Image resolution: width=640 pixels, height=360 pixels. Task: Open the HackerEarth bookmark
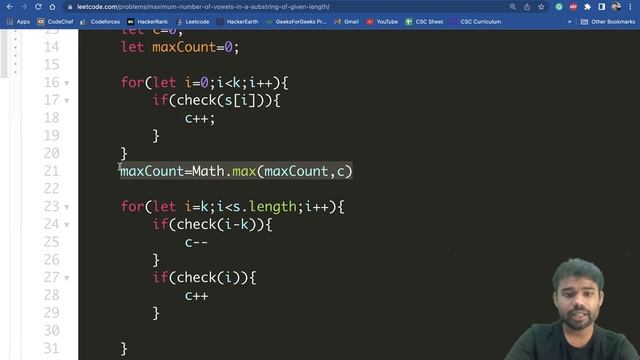(x=238, y=22)
